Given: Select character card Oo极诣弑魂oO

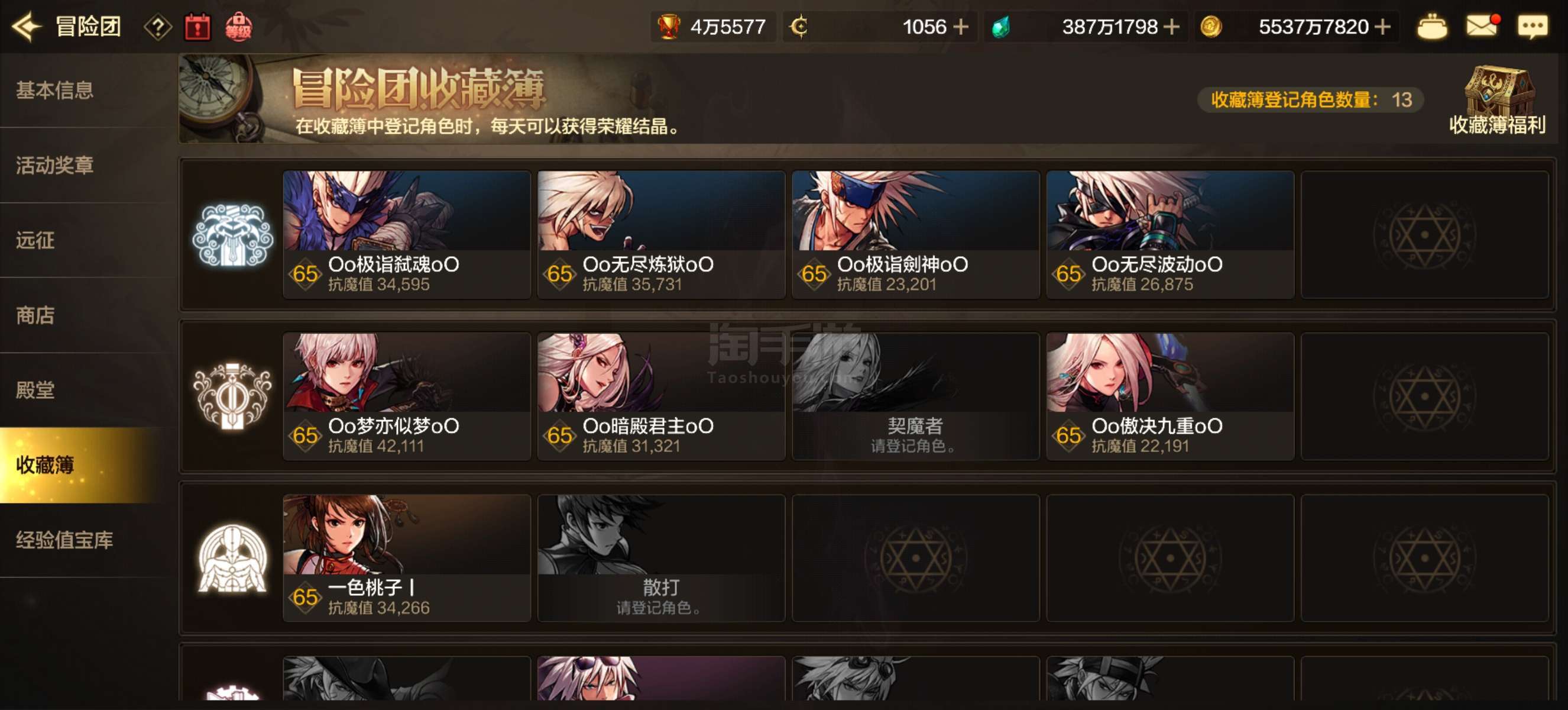Looking at the screenshot, I should click(x=407, y=234).
